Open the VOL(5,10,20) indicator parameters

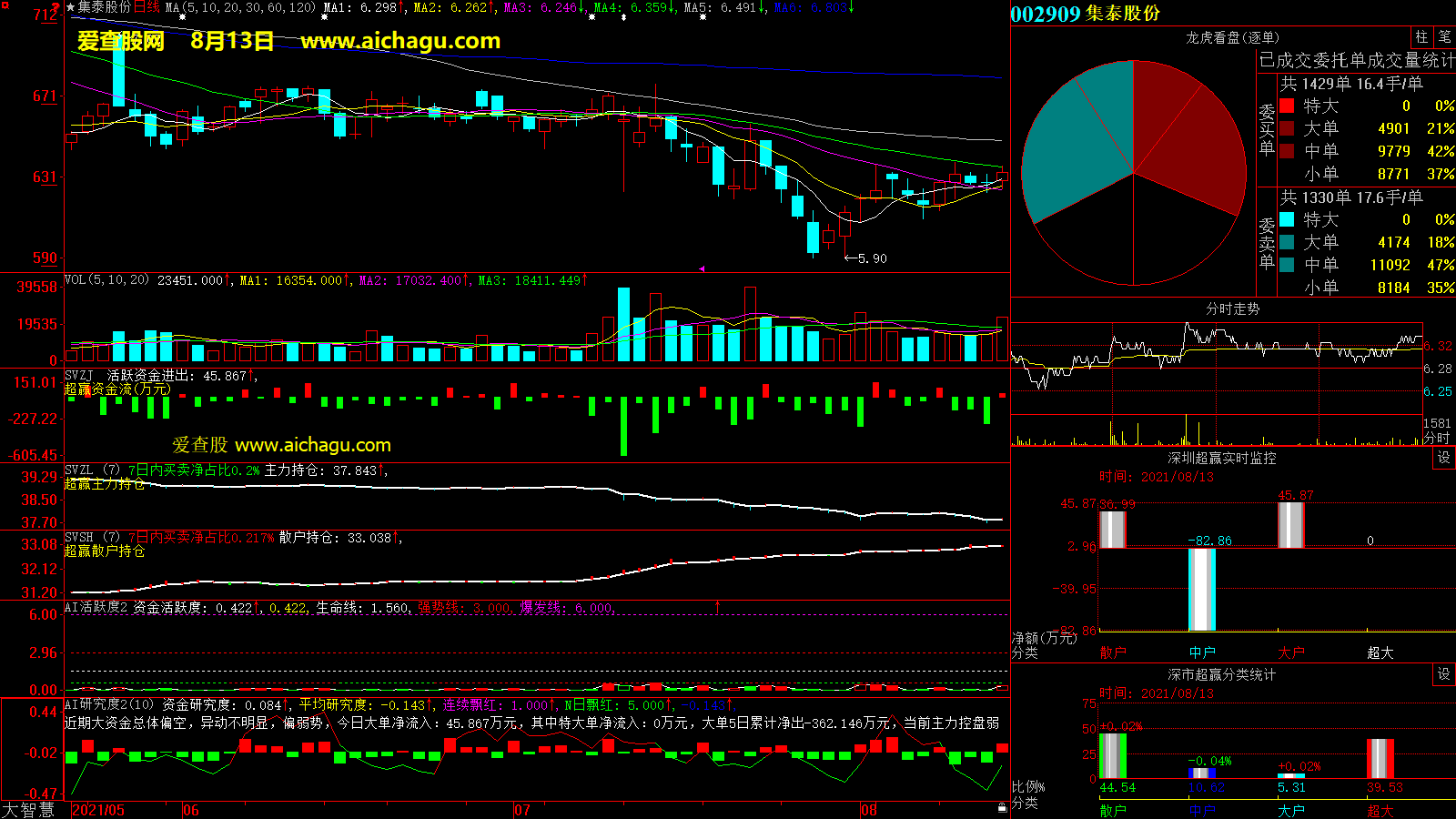tap(106, 280)
